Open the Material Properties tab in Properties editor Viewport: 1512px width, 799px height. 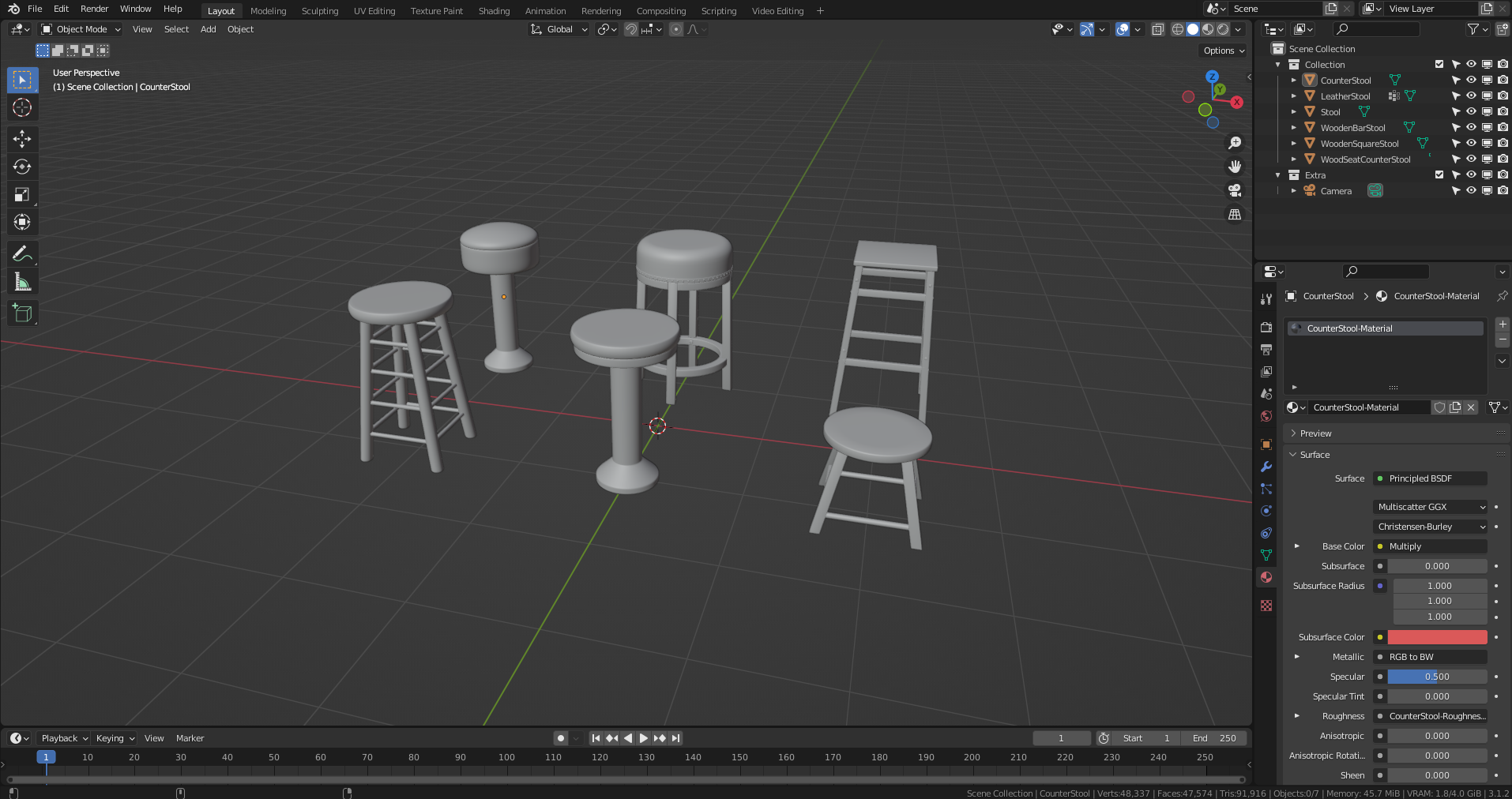pyautogui.click(x=1266, y=577)
